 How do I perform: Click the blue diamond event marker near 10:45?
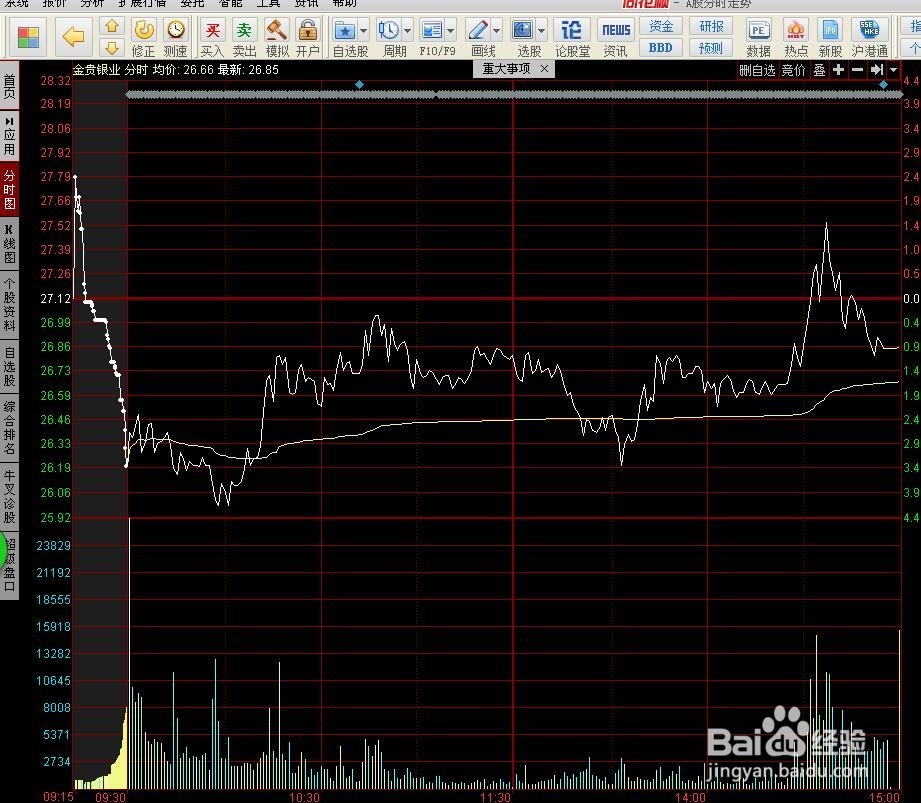(x=359, y=85)
